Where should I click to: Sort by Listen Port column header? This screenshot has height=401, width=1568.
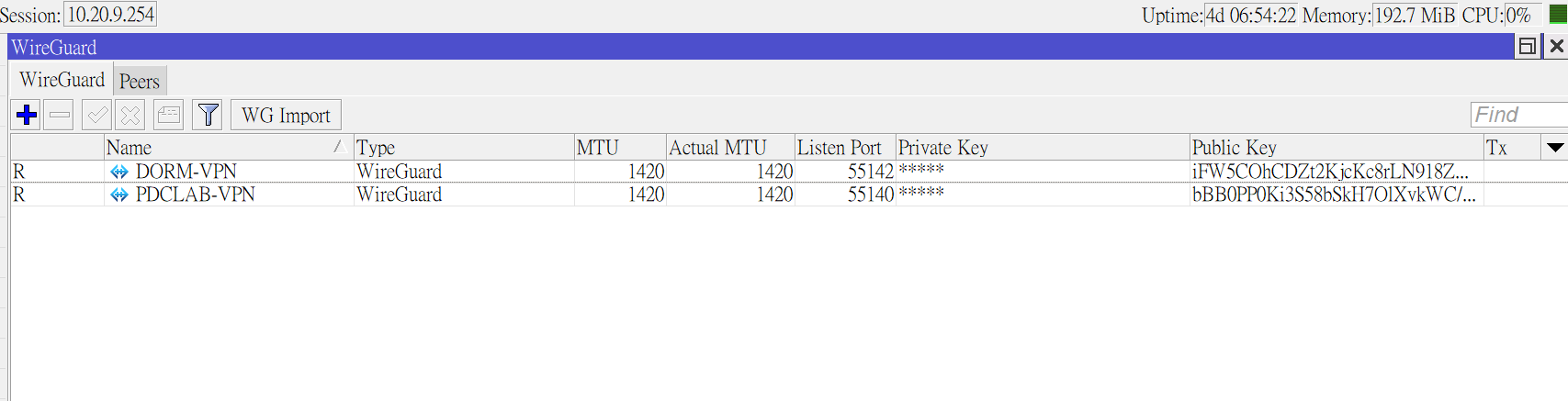pyautogui.click(x=839, y=148)
